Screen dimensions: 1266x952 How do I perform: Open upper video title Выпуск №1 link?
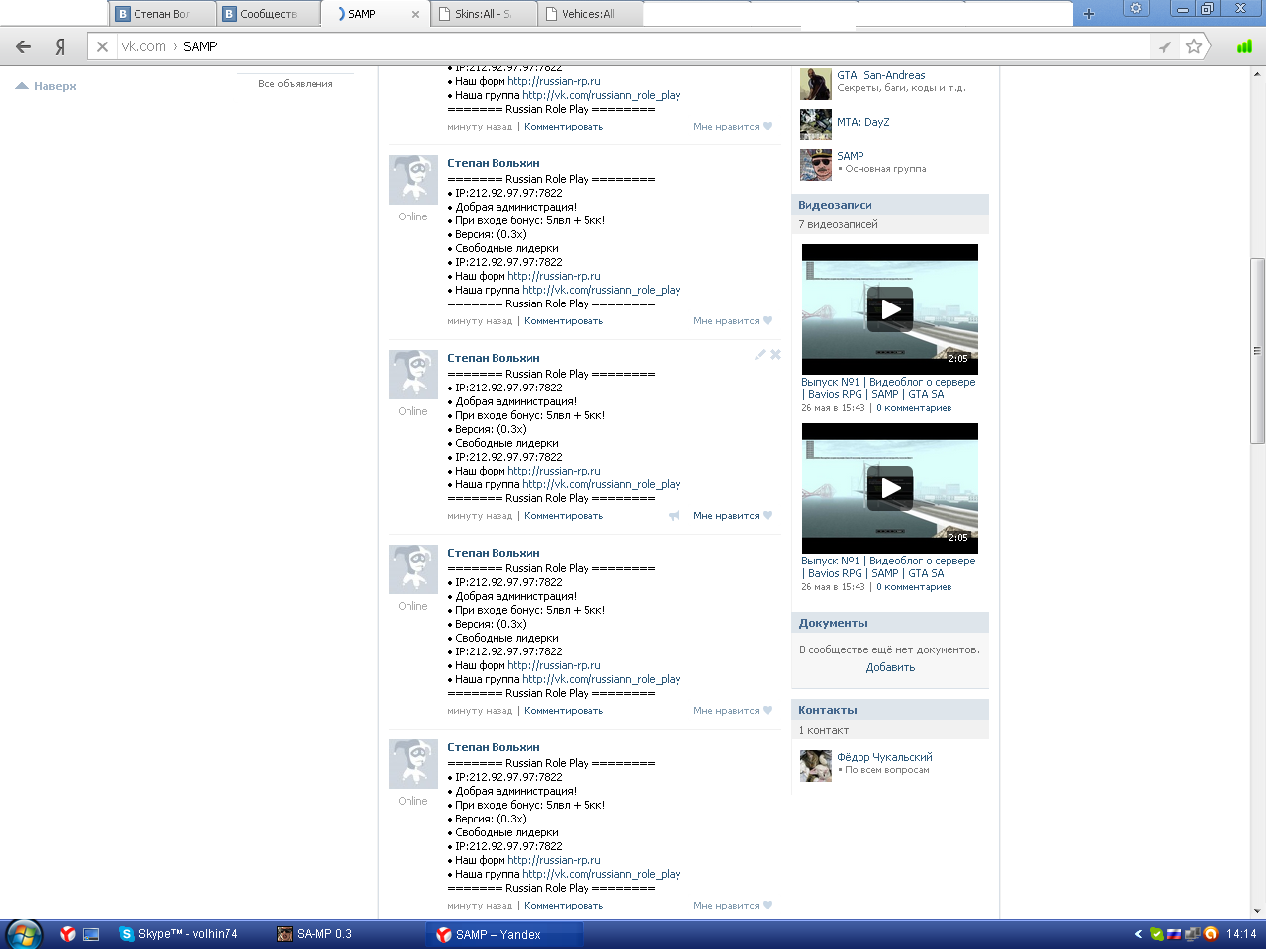point(888,388)
